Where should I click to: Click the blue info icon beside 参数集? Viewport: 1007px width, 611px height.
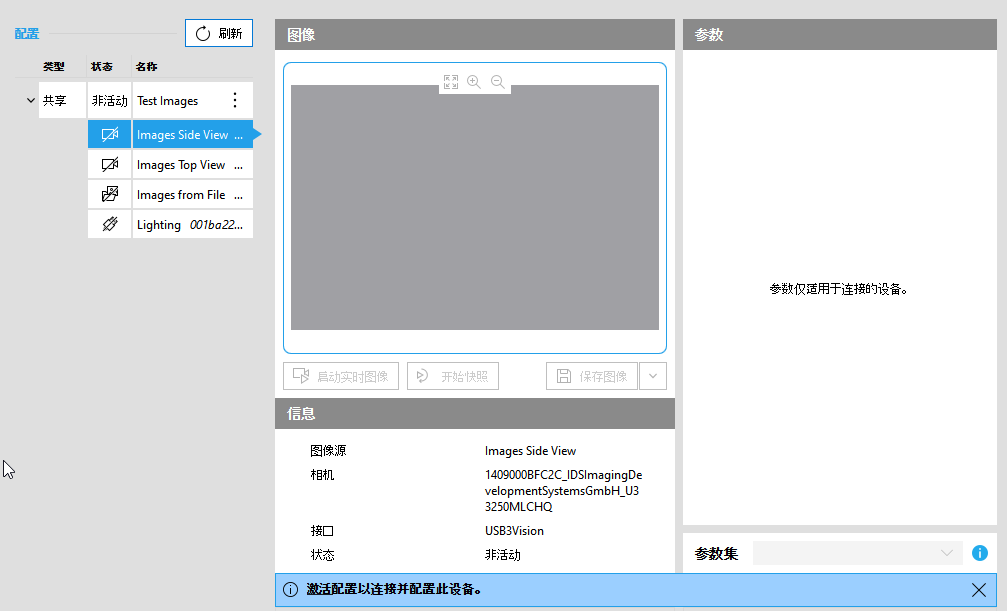click(980, 553)
